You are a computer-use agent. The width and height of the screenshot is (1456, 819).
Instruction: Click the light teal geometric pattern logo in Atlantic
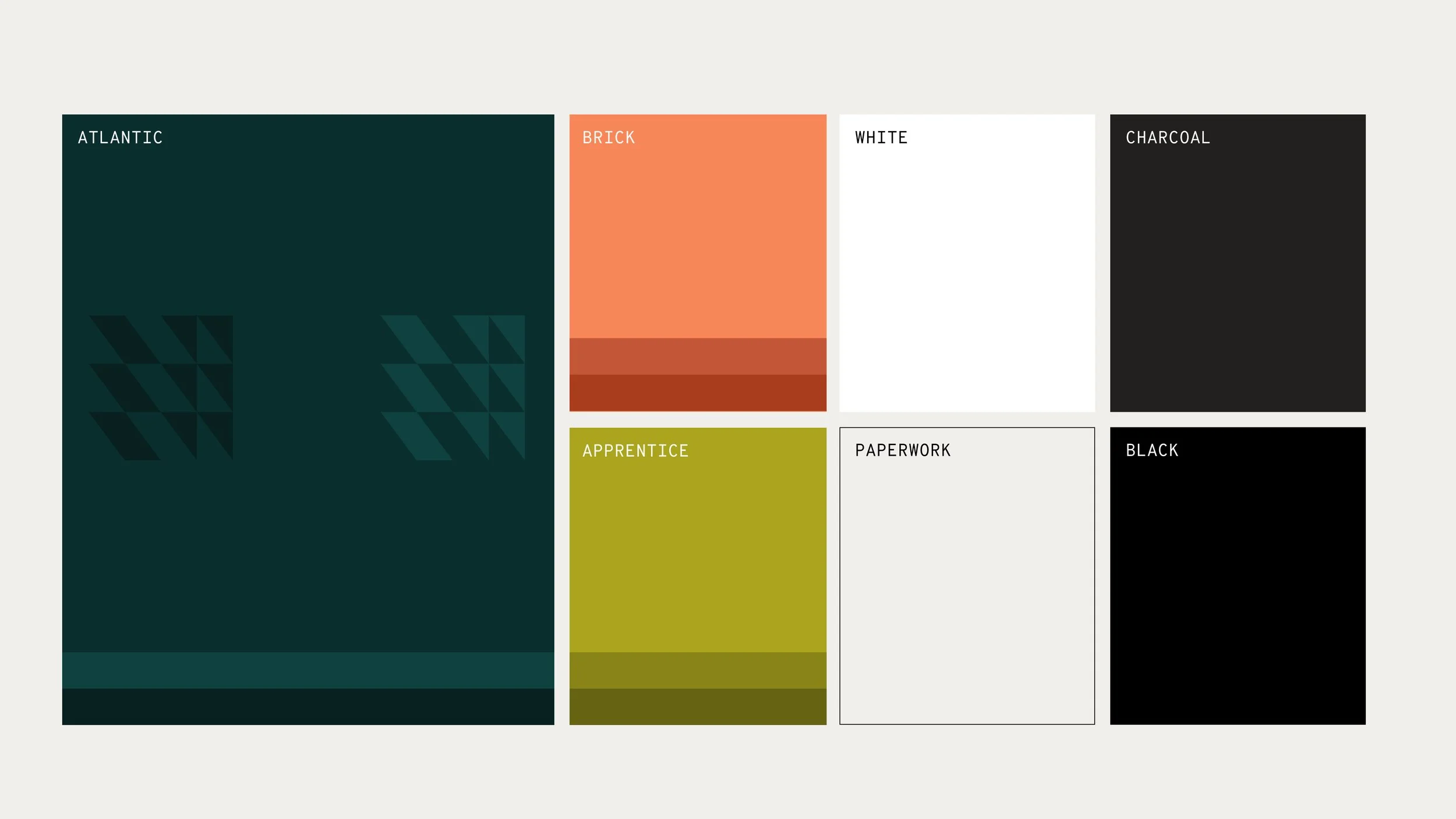pos(453,388)
